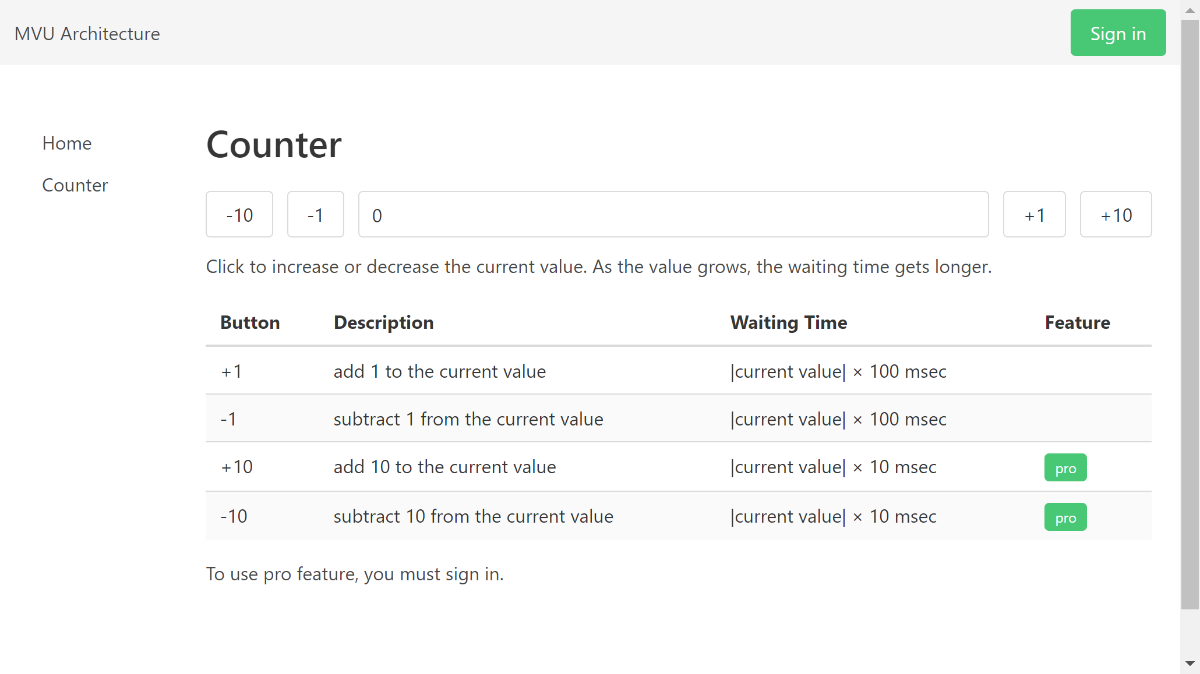The image size is (1200, 674).
Task: Click the pro badge in +10 row
Action: (x=1065, y=468)
